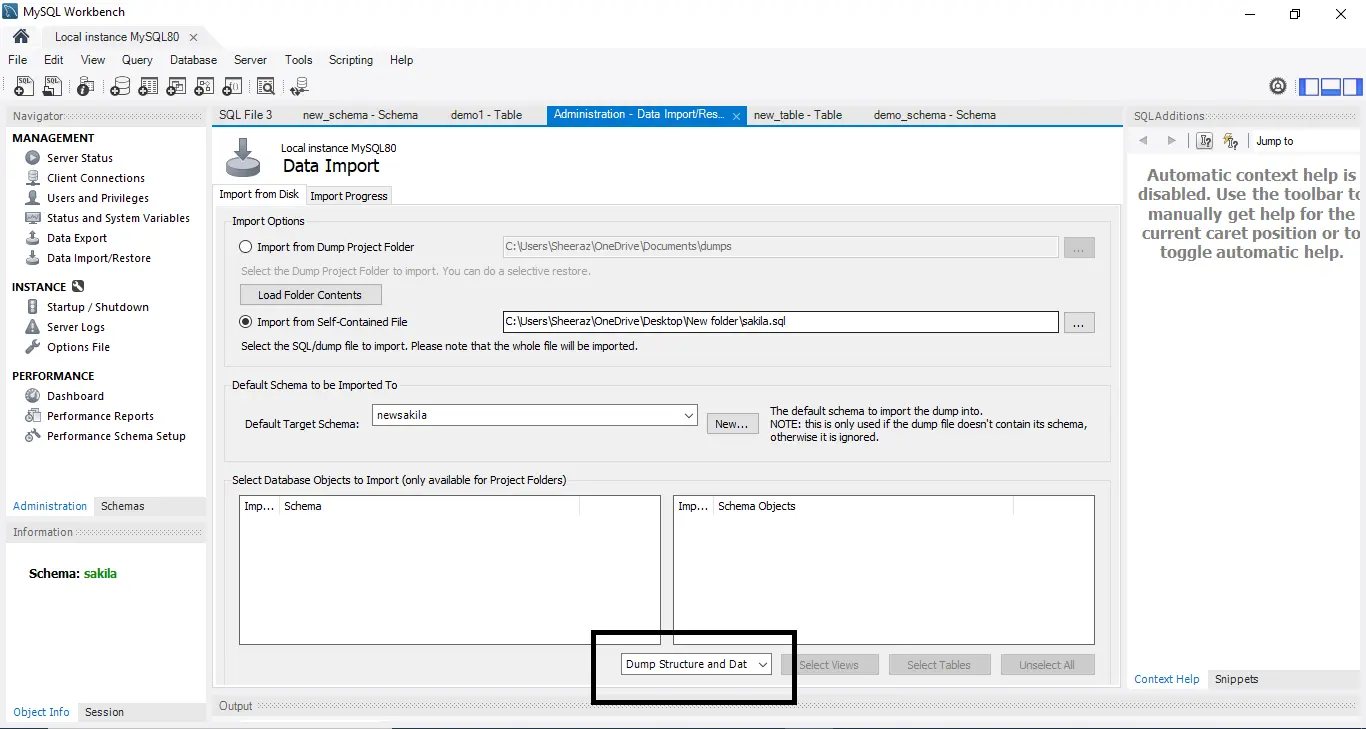Select Import from Dump Project Folder option
Image resolution: width=1366 pixels, height=729 pixels.
pos(245,247)
